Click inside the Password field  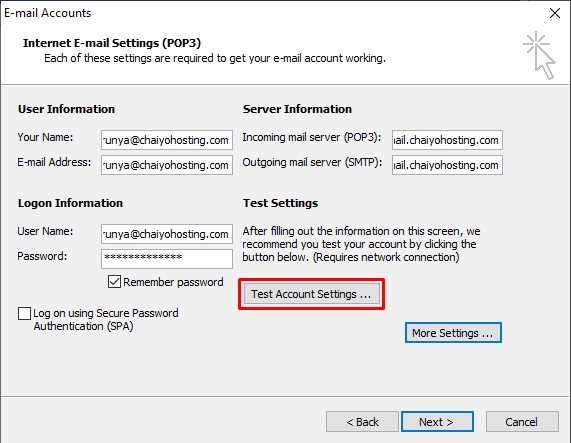[167, 259]
